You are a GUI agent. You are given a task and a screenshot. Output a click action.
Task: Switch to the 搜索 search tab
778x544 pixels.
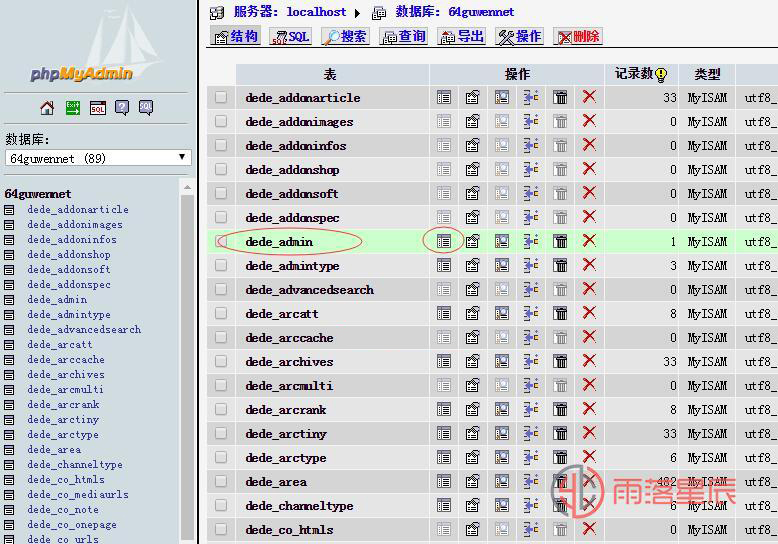[346, 37]
